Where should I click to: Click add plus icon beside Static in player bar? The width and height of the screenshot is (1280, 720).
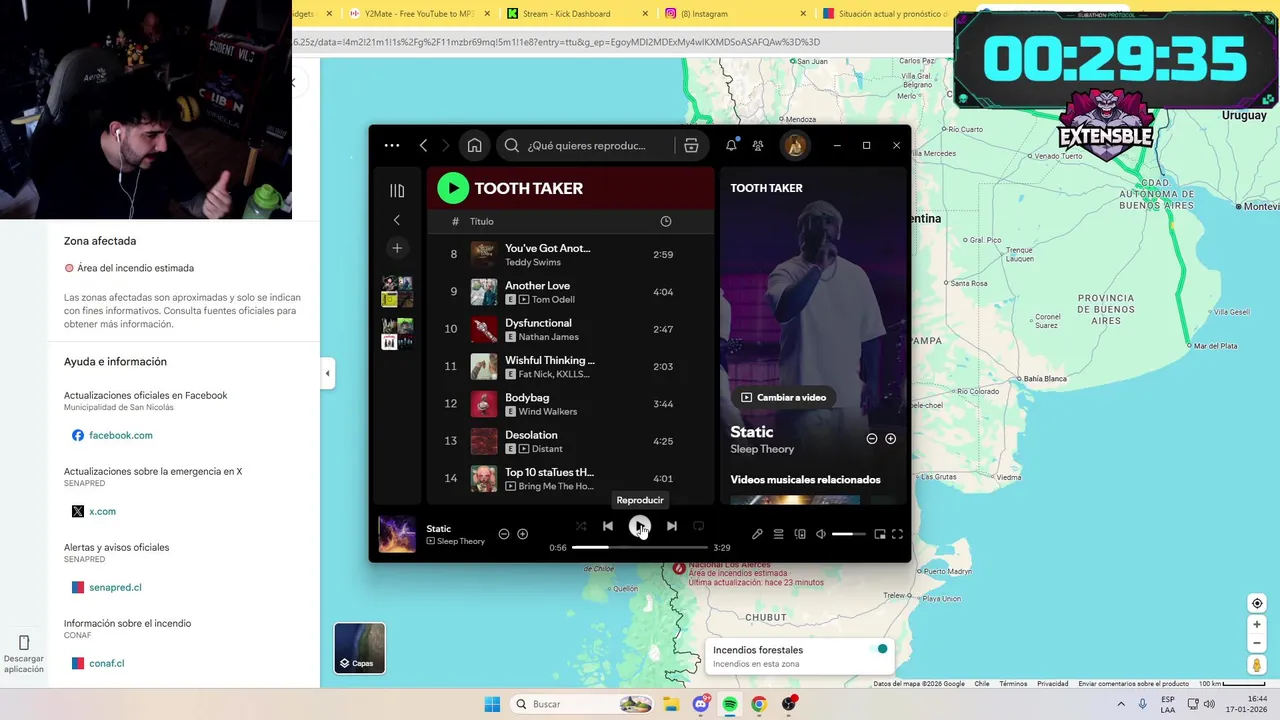click(x=522, y=534)
